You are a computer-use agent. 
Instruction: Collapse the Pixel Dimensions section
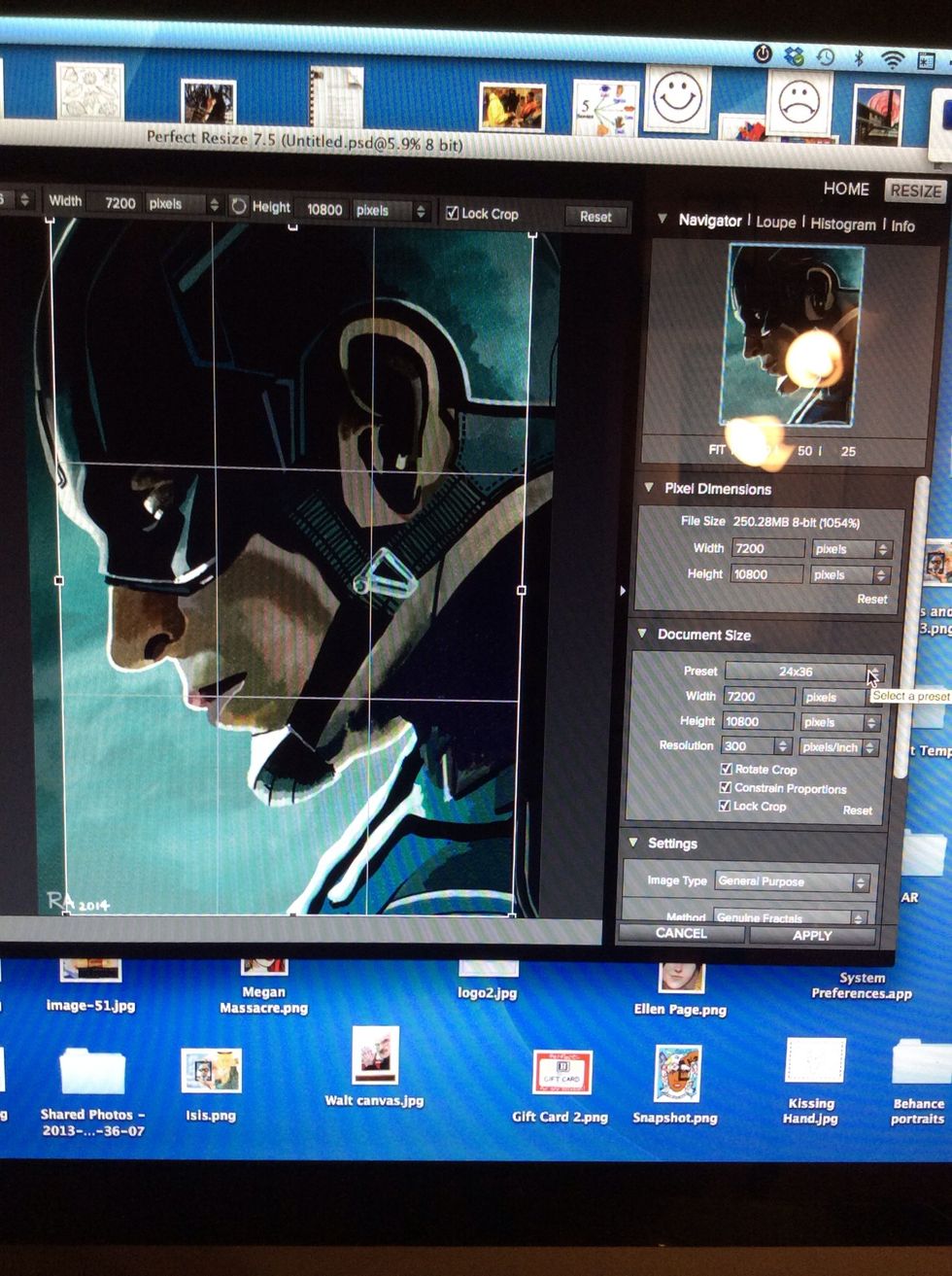(648, 488)
